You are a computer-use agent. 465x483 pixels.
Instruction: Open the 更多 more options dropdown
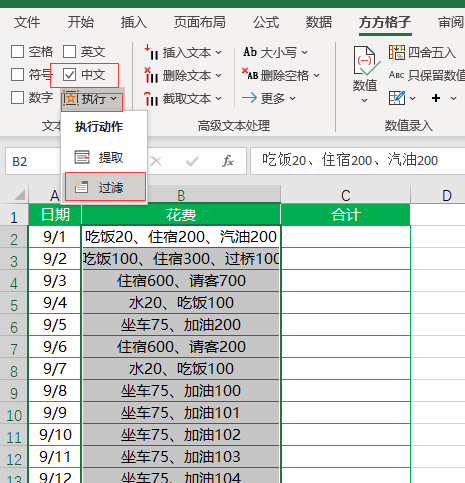point(292,98)
